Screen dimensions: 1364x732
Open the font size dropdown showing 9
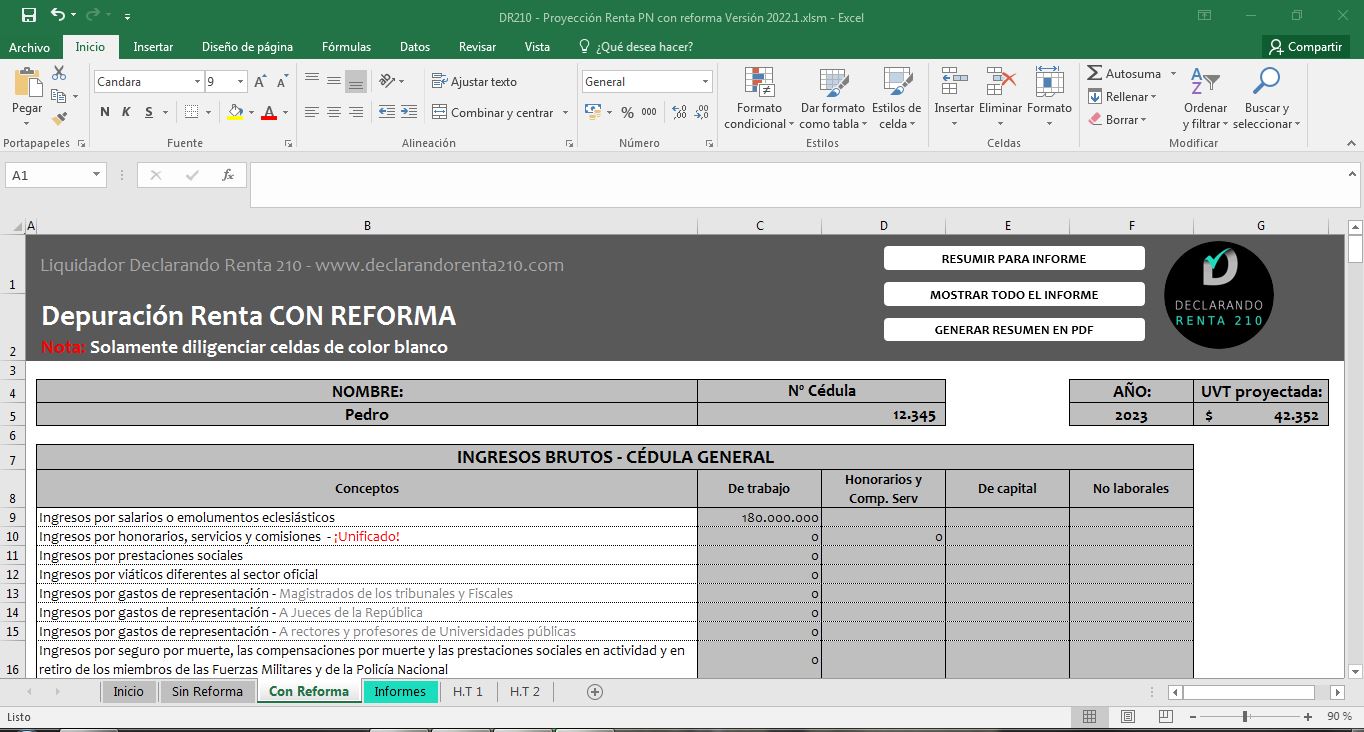coord(240,82)
